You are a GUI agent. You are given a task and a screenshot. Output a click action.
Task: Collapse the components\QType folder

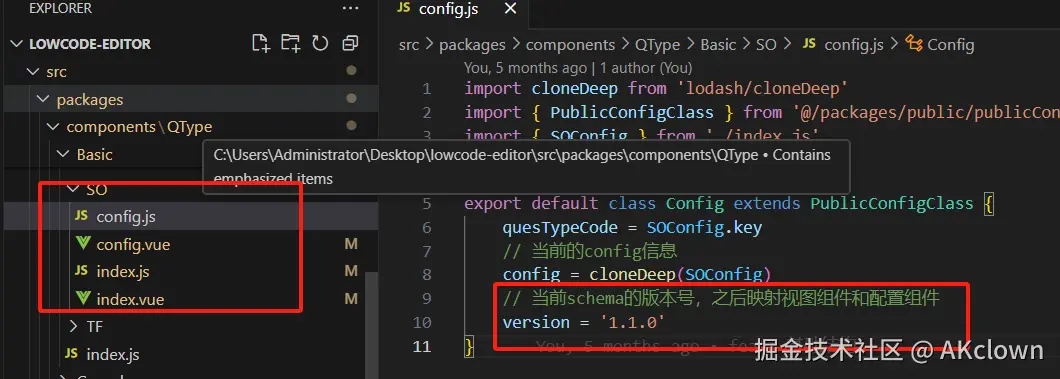point(53,127)
